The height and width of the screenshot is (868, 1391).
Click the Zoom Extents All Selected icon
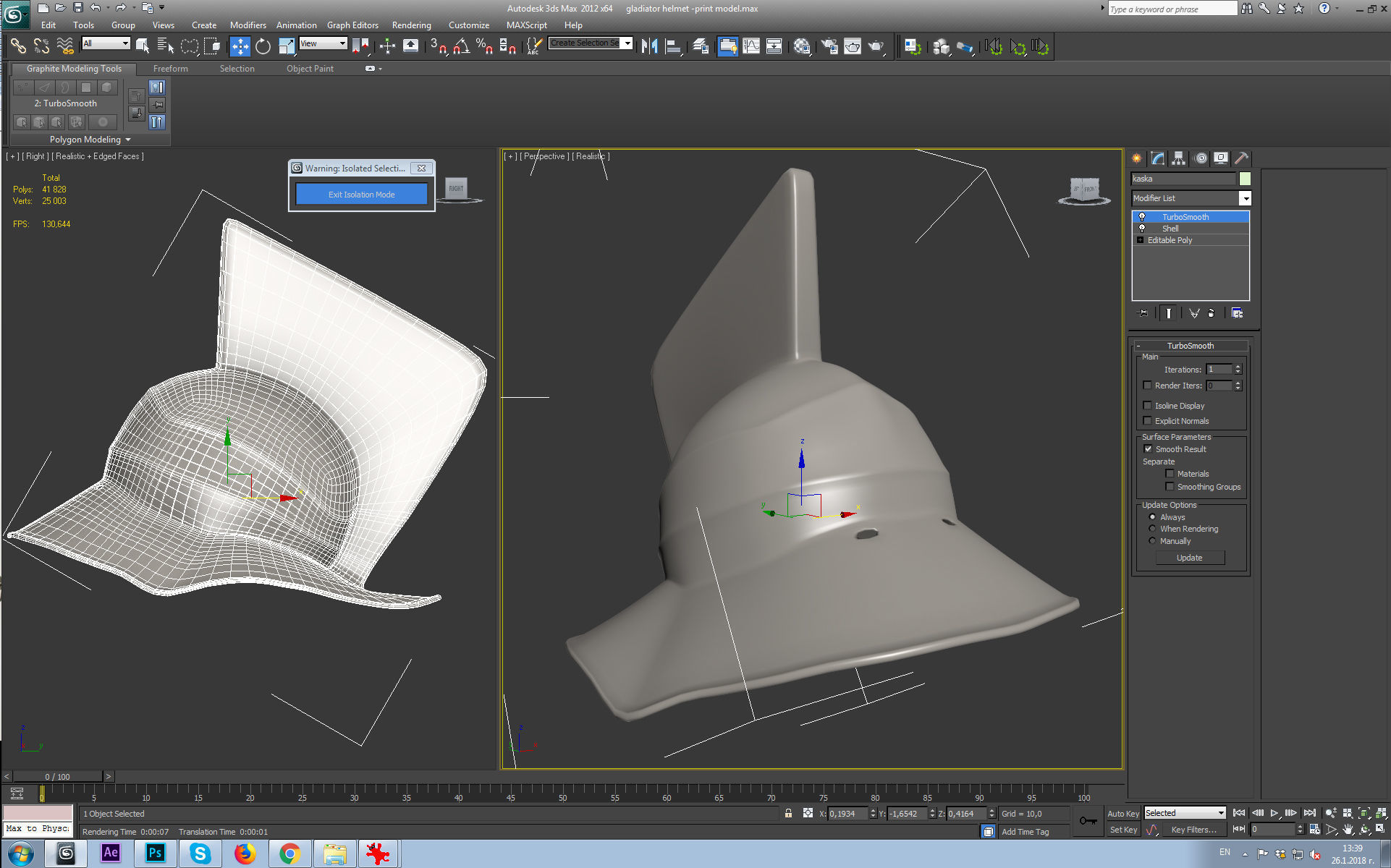point(1381,813)
